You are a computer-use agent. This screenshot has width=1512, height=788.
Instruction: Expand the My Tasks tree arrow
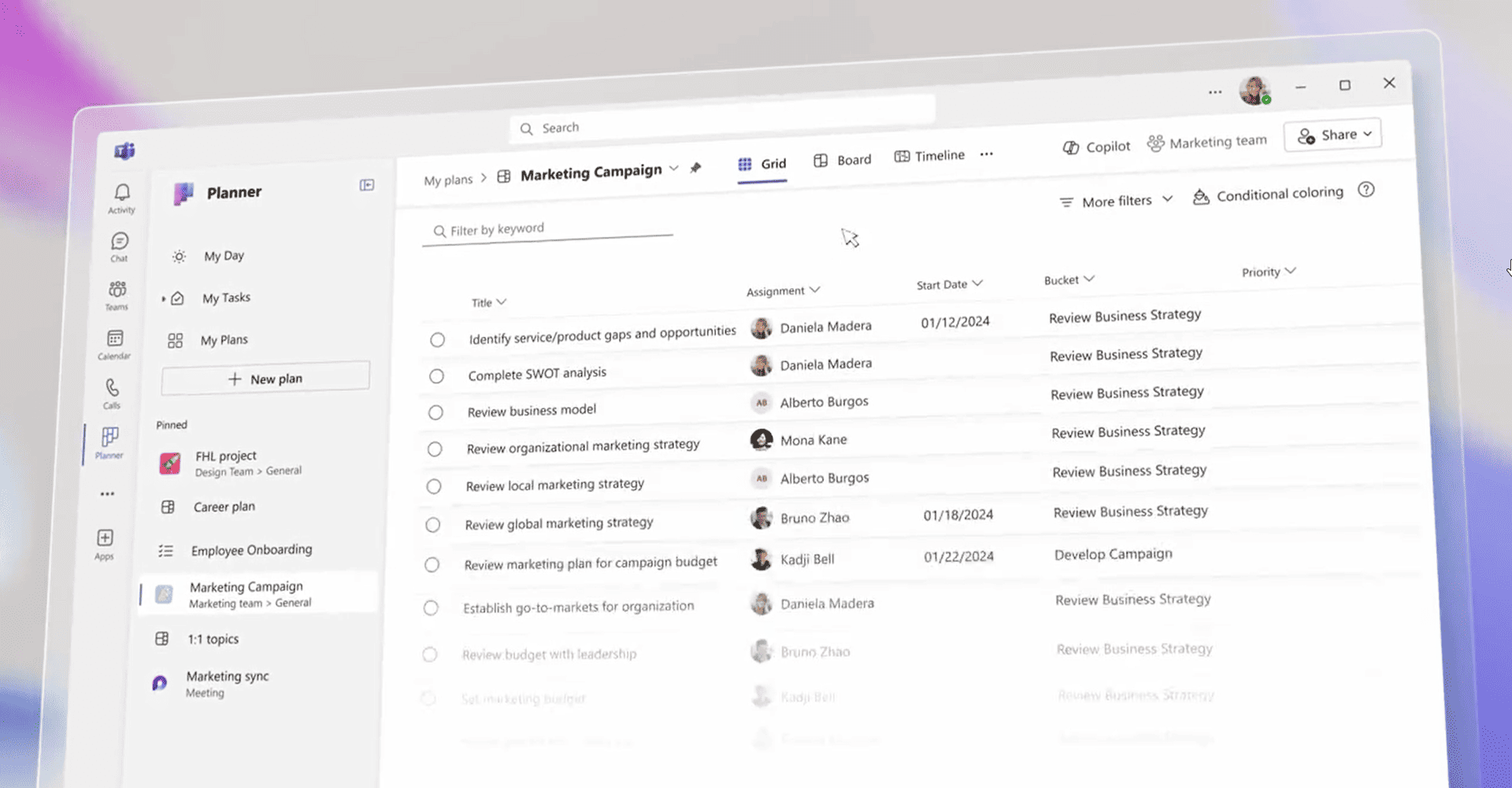(x=163, y=299)
